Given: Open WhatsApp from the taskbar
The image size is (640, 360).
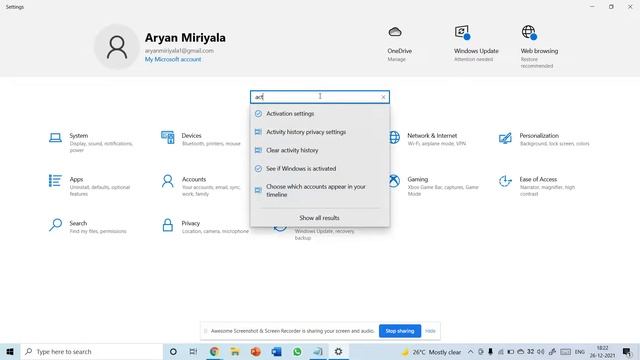Looking at the screenshot, I should click(x=297, y=351).
